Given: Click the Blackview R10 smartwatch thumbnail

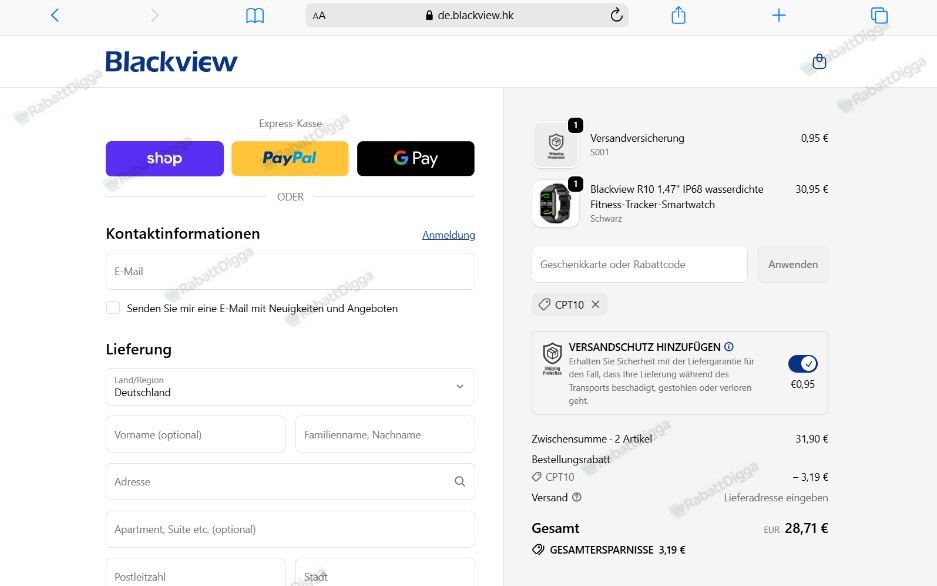Looking at the screenshot, I should click(x=556, y=204).
